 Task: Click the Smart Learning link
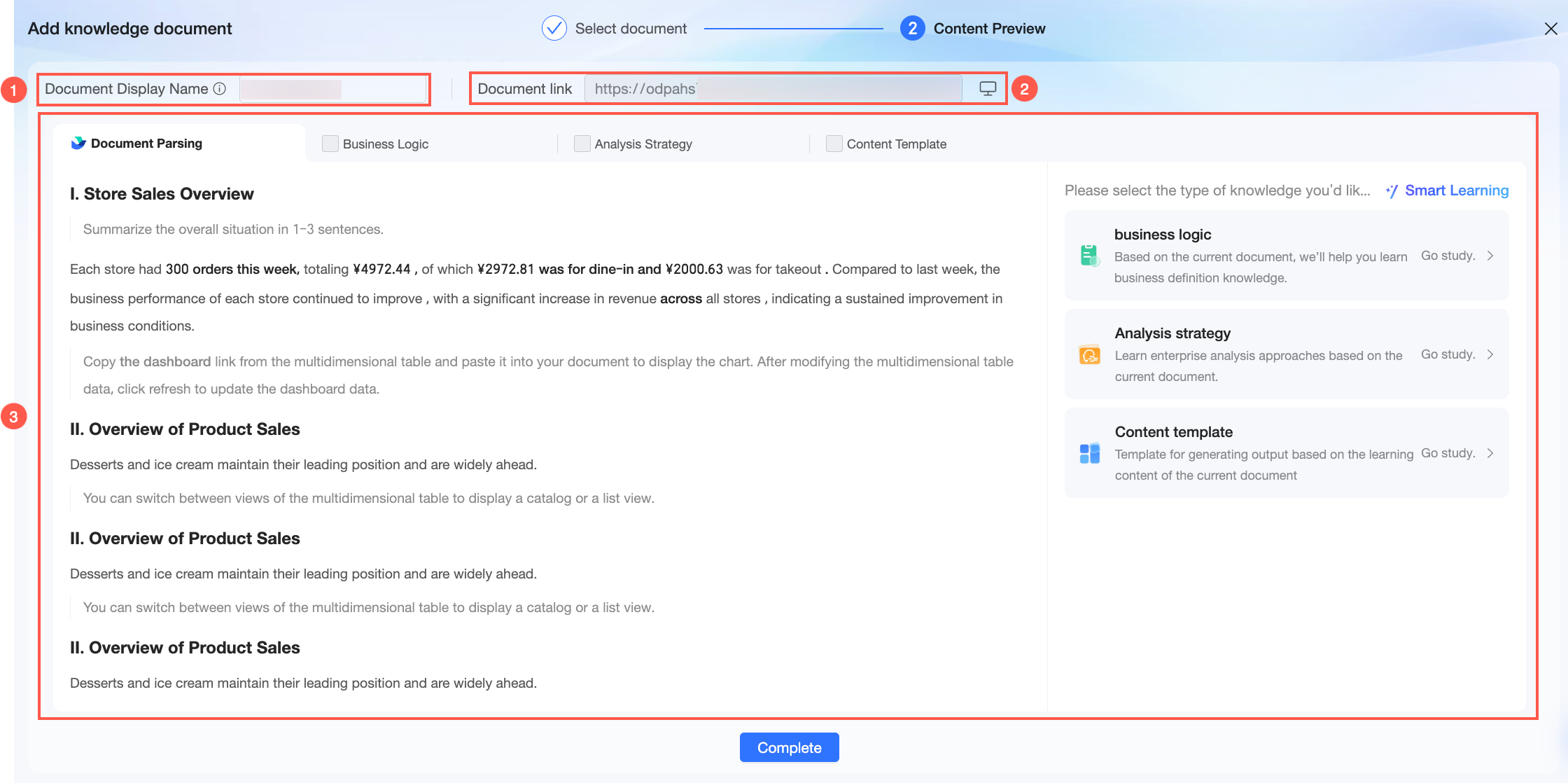1457,190
